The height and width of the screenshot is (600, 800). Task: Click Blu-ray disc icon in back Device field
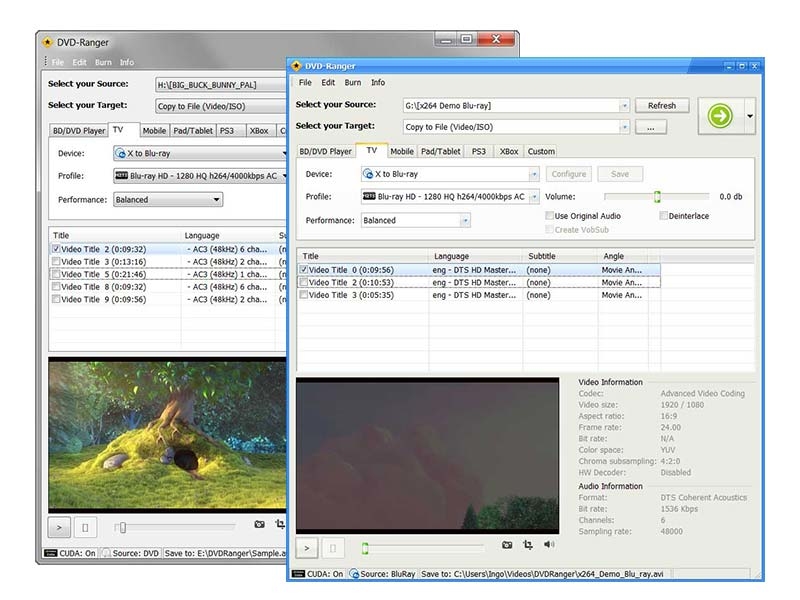click(x=120, y=153)
